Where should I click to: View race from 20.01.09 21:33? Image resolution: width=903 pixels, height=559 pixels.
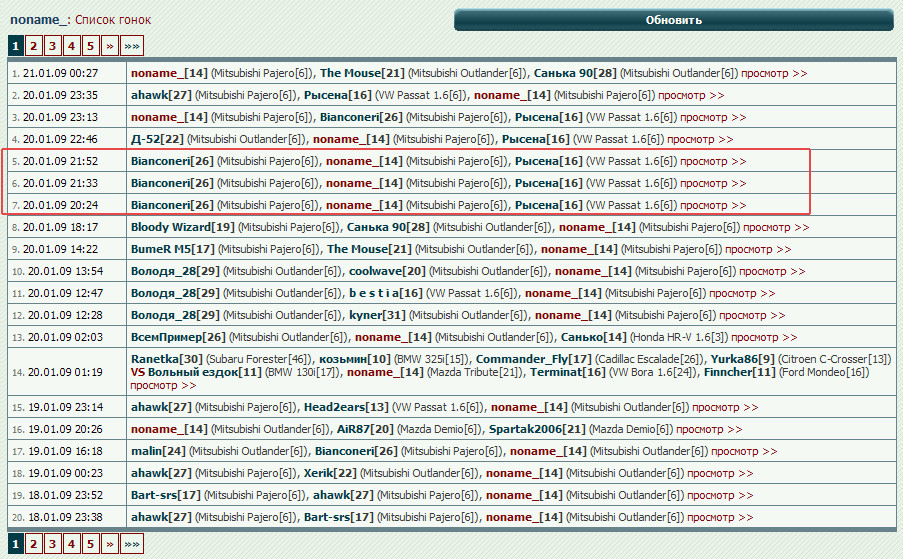pos(713,184)
